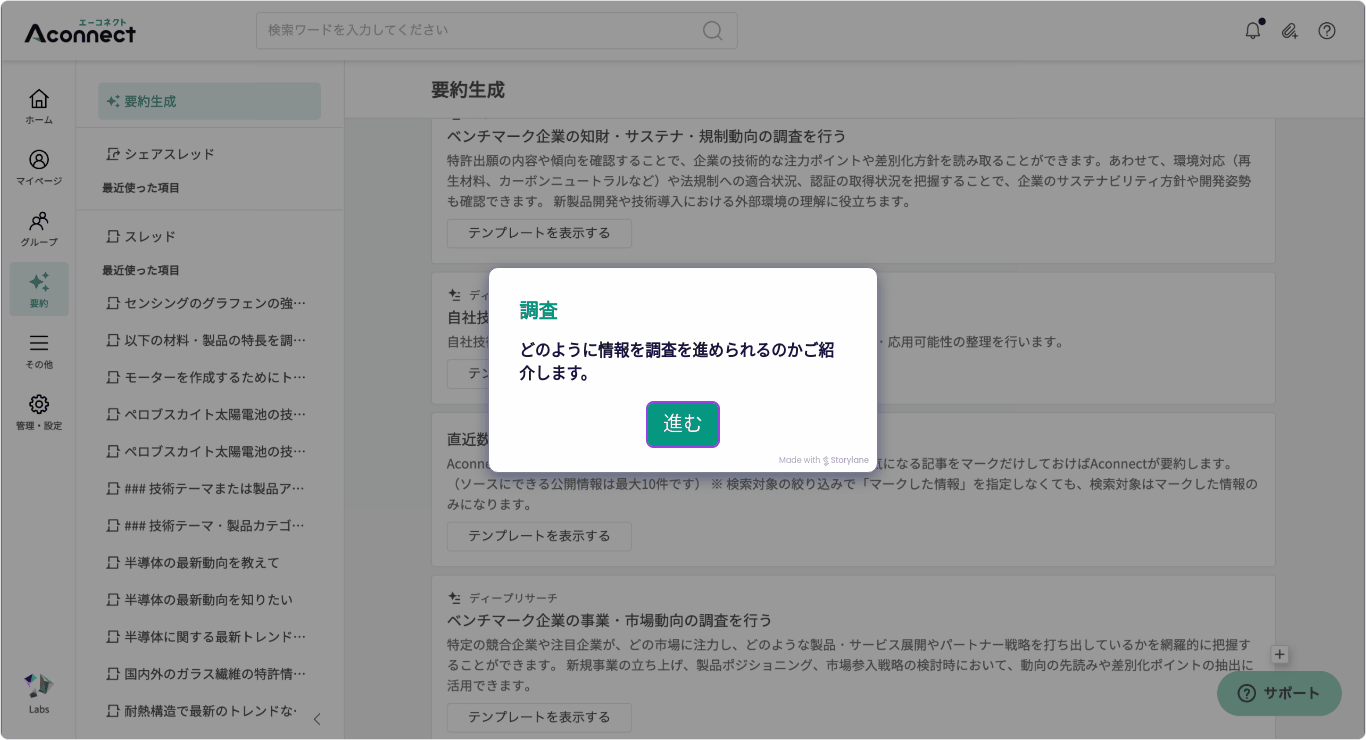Open the Made with Storylane link
The width and height of the screenshot is (1366, 740).
(x=823, y=460)
